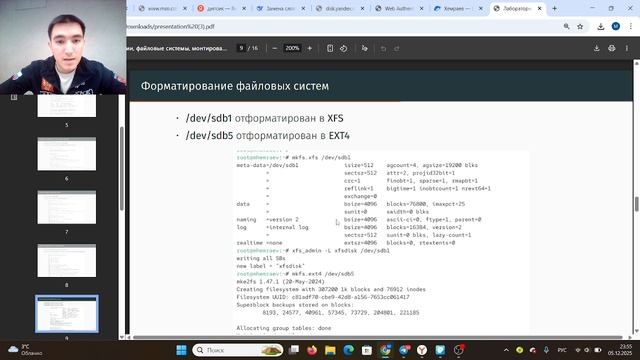Open the weather widget on taskbar
The width and height of the screenshot is (640, 360).
coord(25,350)
